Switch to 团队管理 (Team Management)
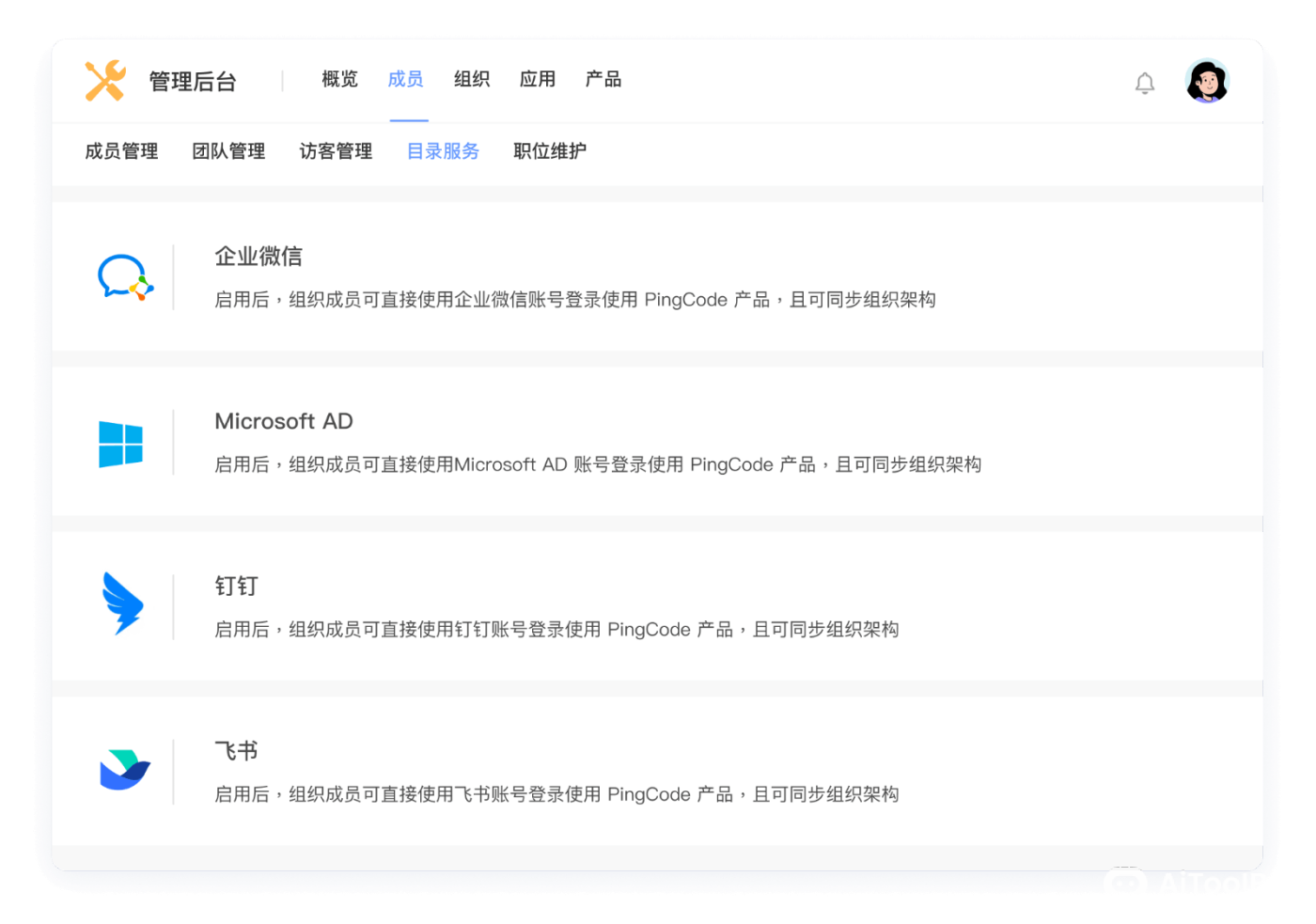Screen dimensions: 1316x924 228,151
